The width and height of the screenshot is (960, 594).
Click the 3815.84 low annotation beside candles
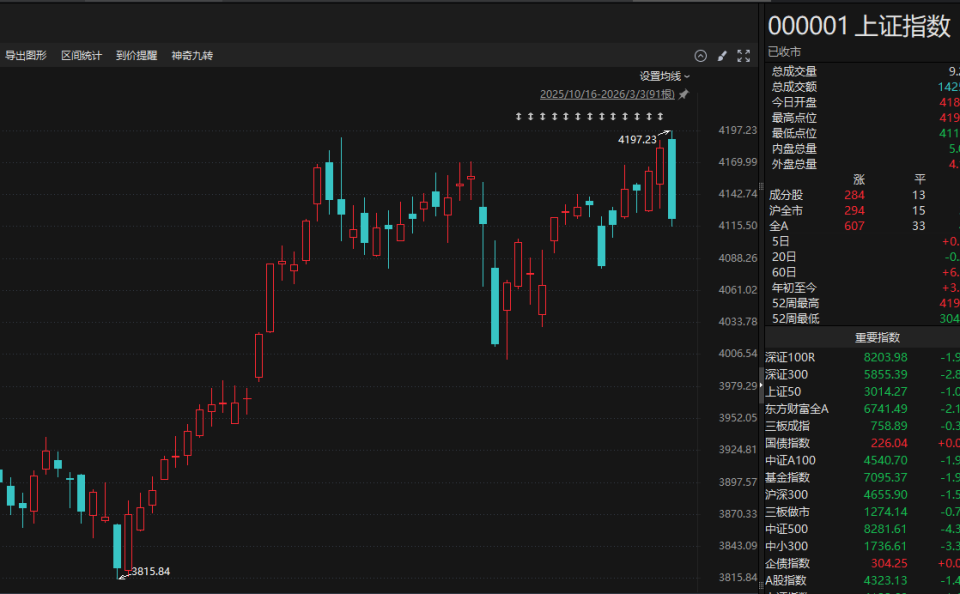[151, 571]
